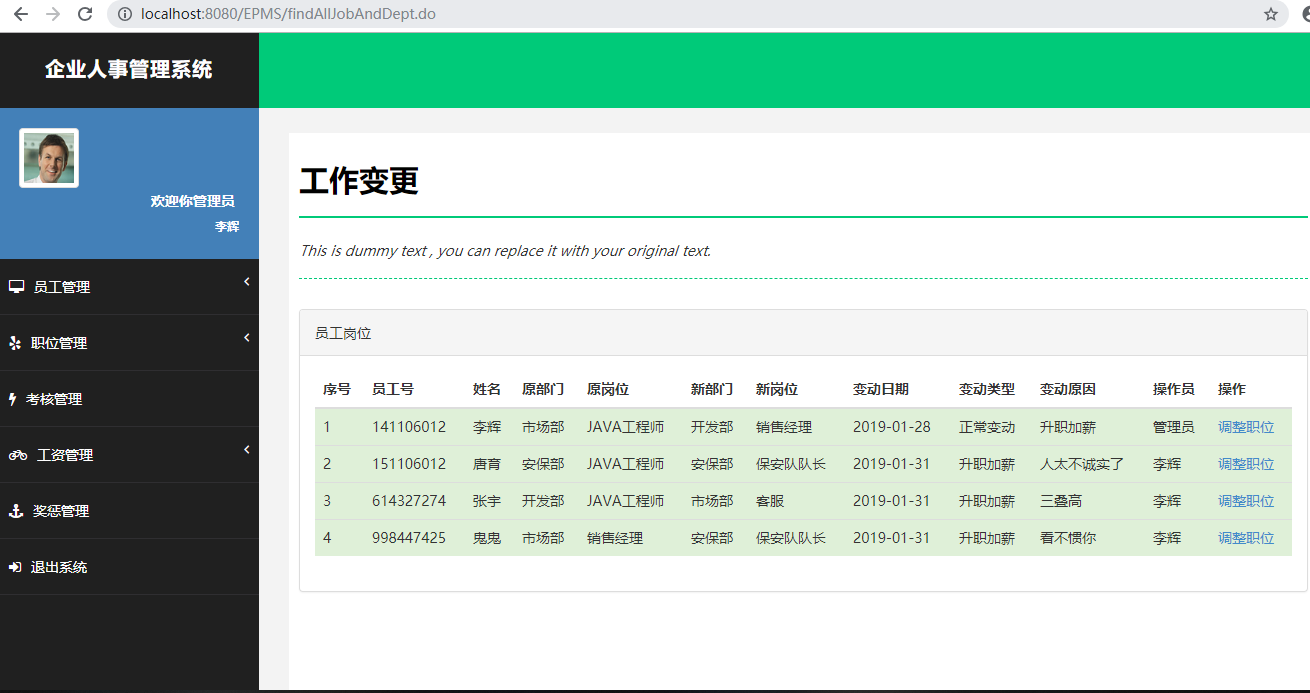Click the 员工号 column header
The width and height of the screenshot is (1310, 693).
pos(393,389)
